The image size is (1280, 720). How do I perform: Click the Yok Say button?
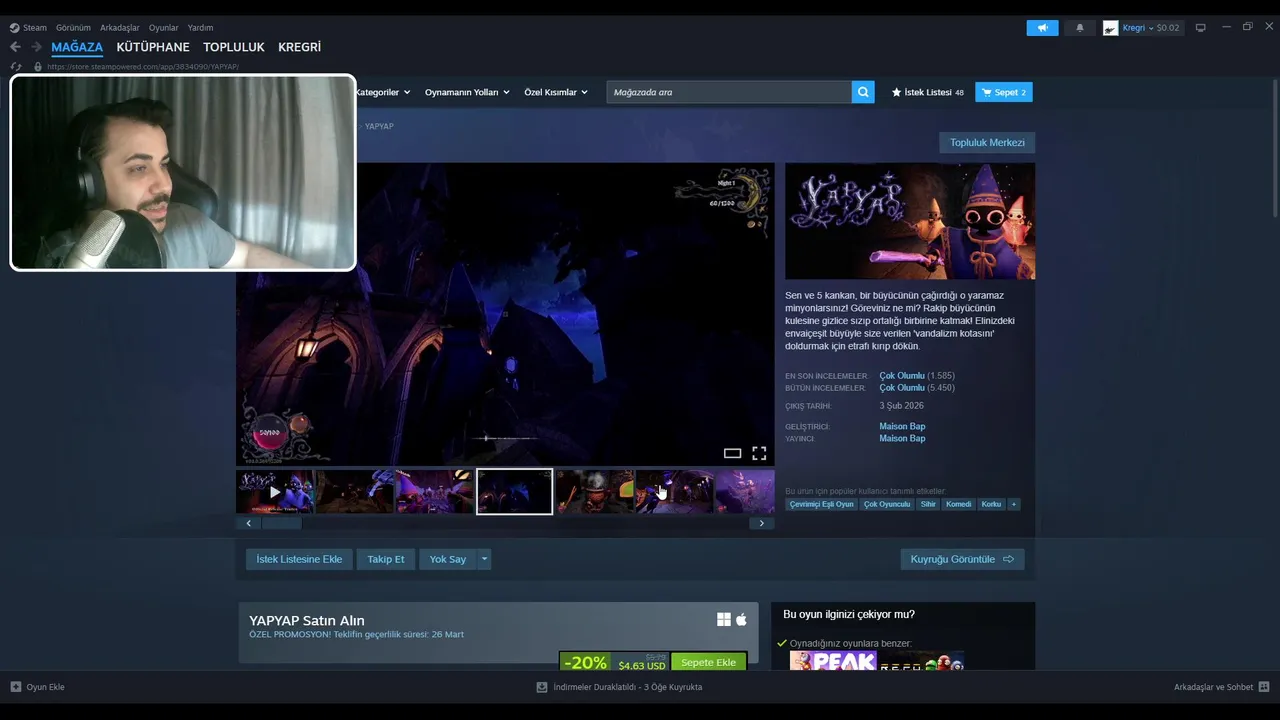click(448, 559)
